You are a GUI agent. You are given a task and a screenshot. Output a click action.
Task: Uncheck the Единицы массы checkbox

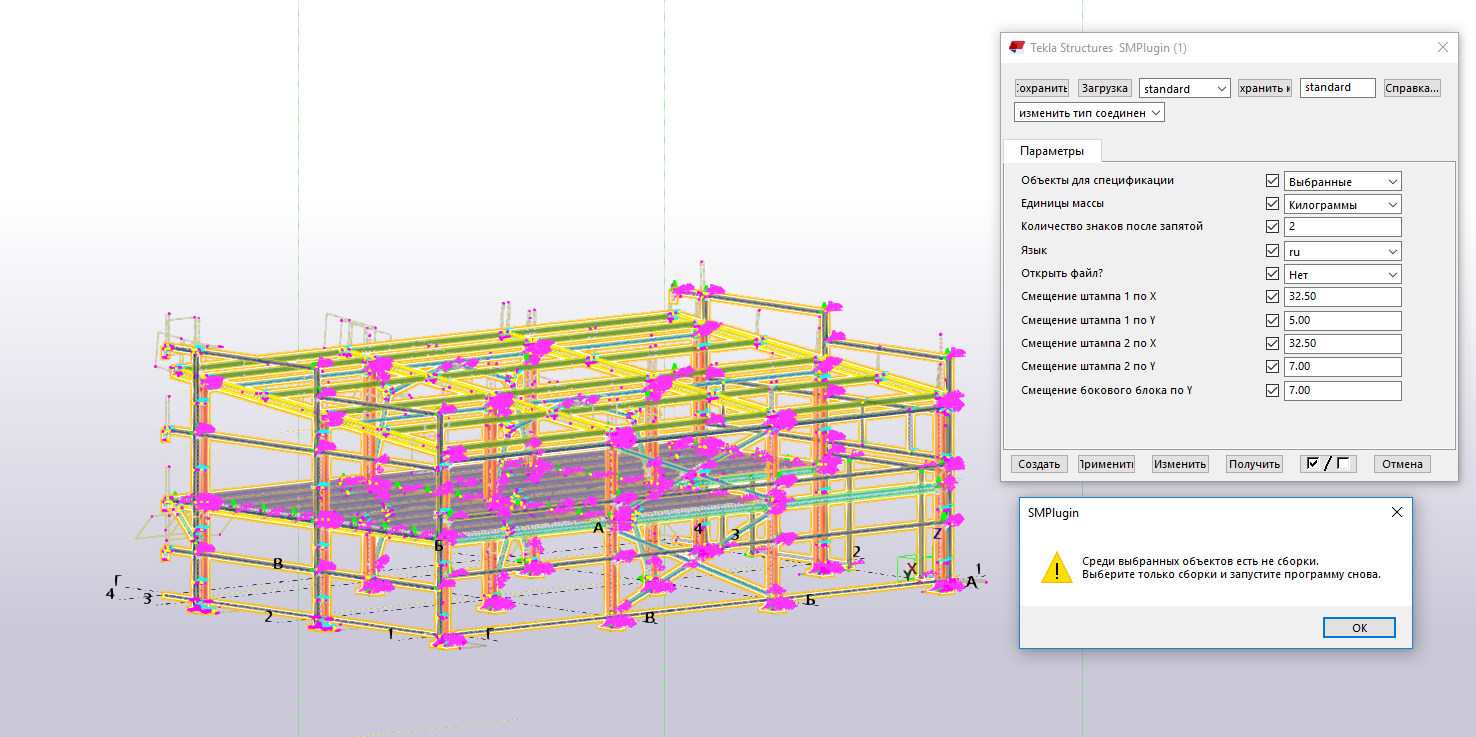[1272, 204]
